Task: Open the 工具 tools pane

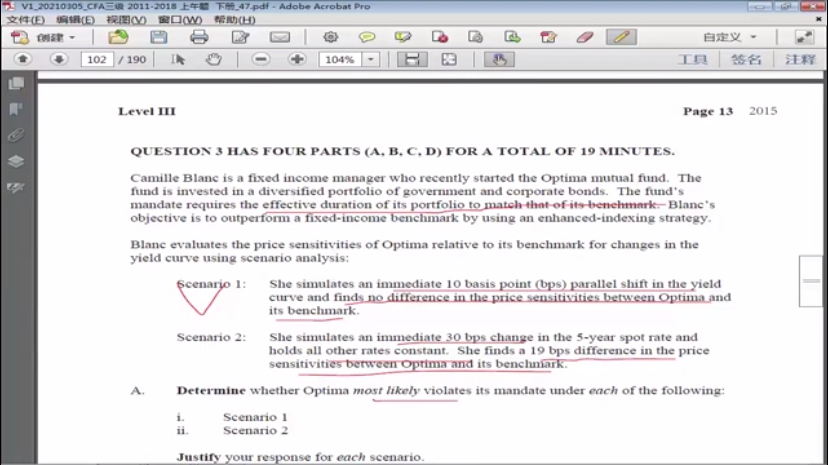Action: (693, 59)
